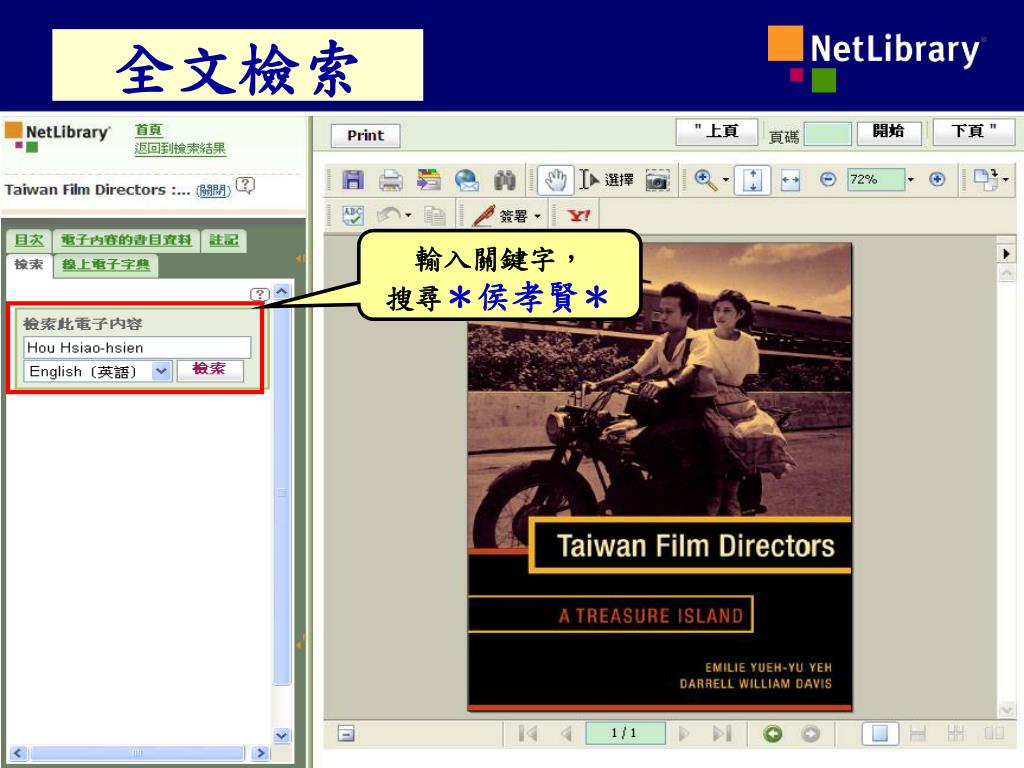Open the Sign (簽署) pen tool
The image size is (1024, 768).
tap(501, 215)
